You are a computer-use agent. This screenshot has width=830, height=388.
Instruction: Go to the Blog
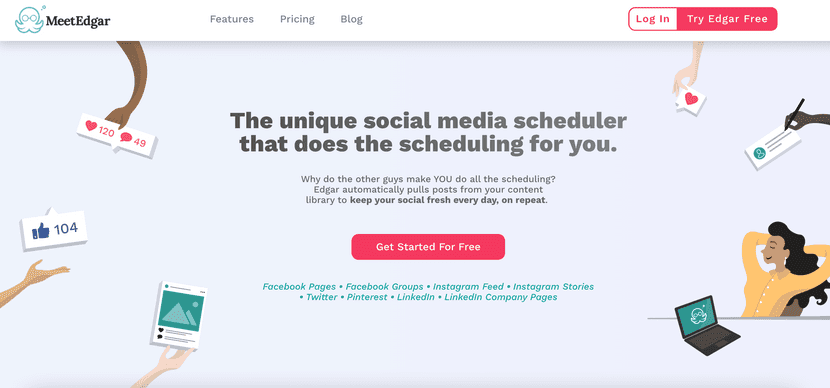pos(351,19)
